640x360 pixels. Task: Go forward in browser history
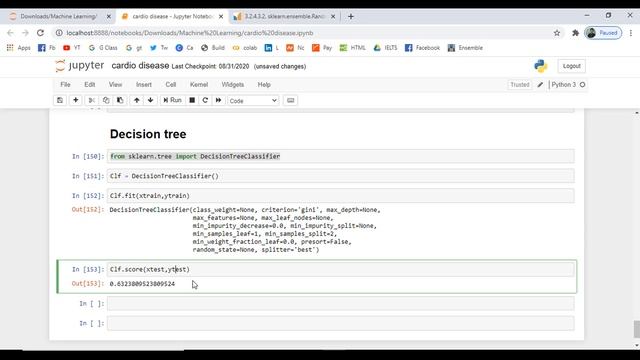25,33
